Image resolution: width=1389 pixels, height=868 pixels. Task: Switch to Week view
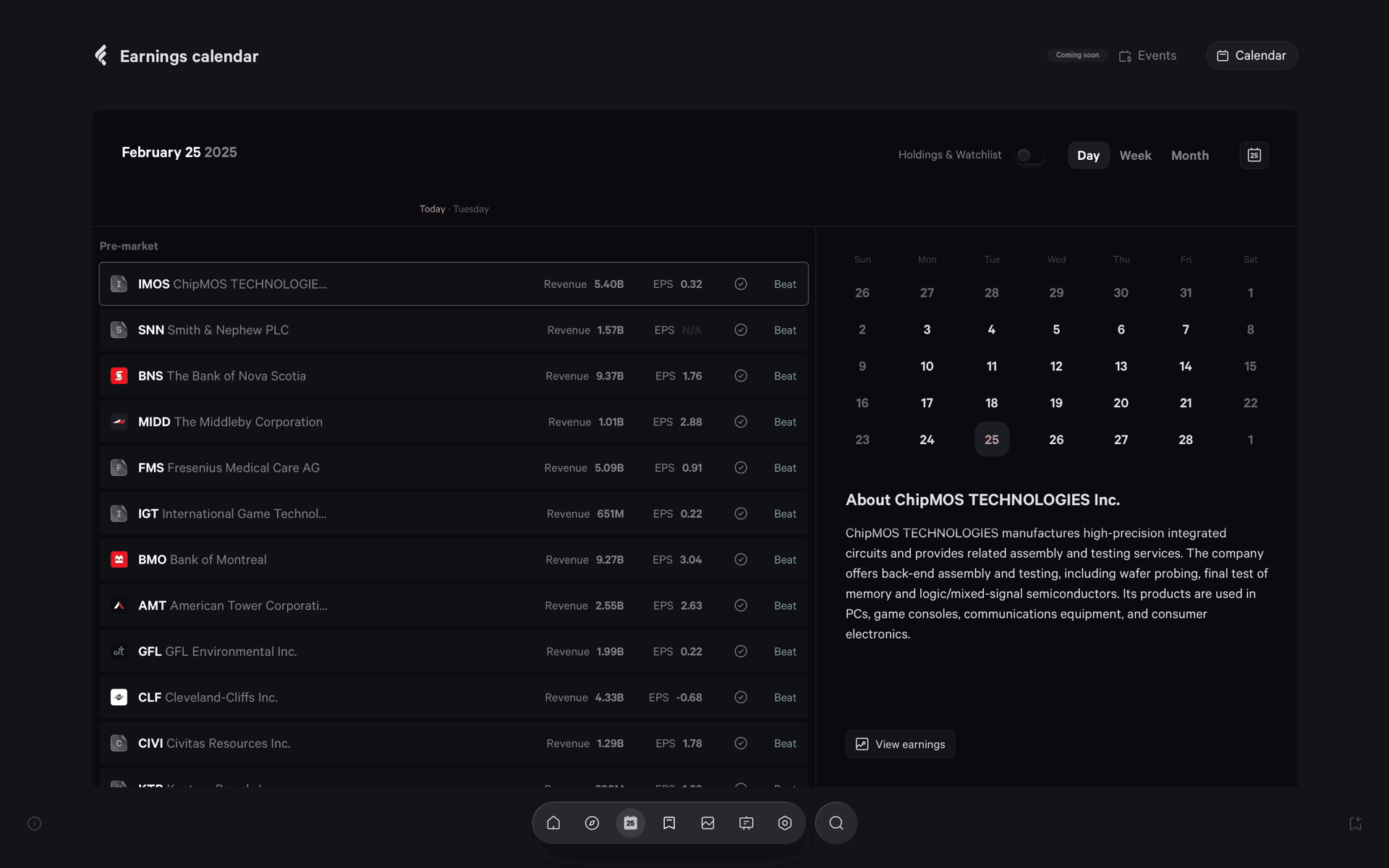pyautogui.click(x=1135, y=156)
